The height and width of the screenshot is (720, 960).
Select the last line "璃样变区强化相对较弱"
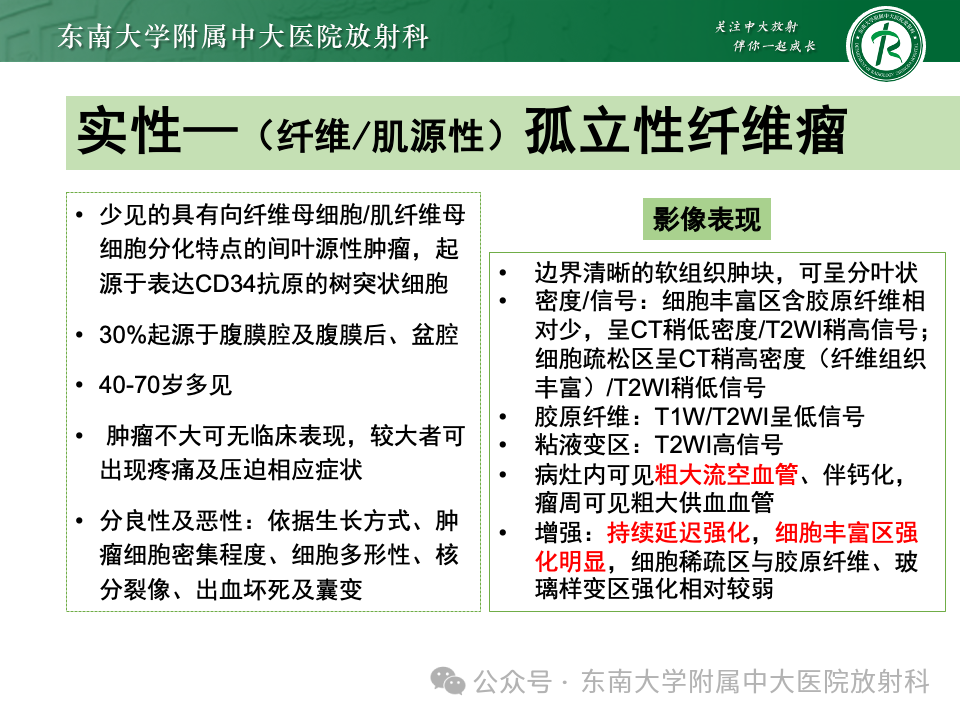654,588
